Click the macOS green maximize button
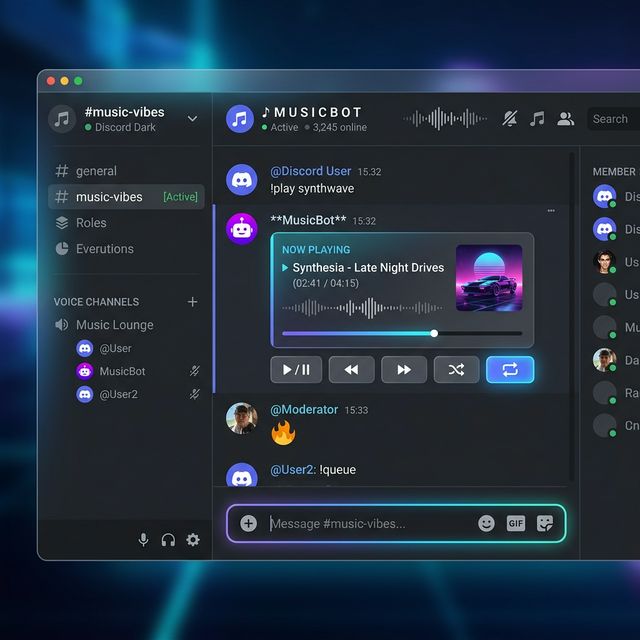 [x=78, y=81]
